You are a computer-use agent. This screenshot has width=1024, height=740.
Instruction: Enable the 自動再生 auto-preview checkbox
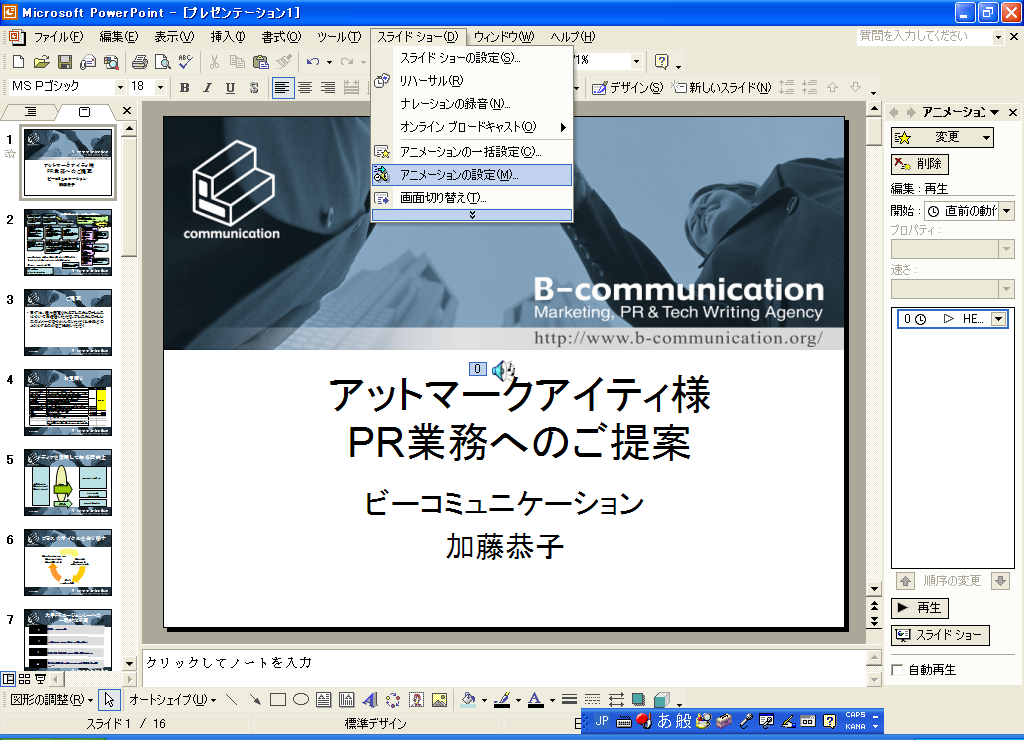[898, 670]
